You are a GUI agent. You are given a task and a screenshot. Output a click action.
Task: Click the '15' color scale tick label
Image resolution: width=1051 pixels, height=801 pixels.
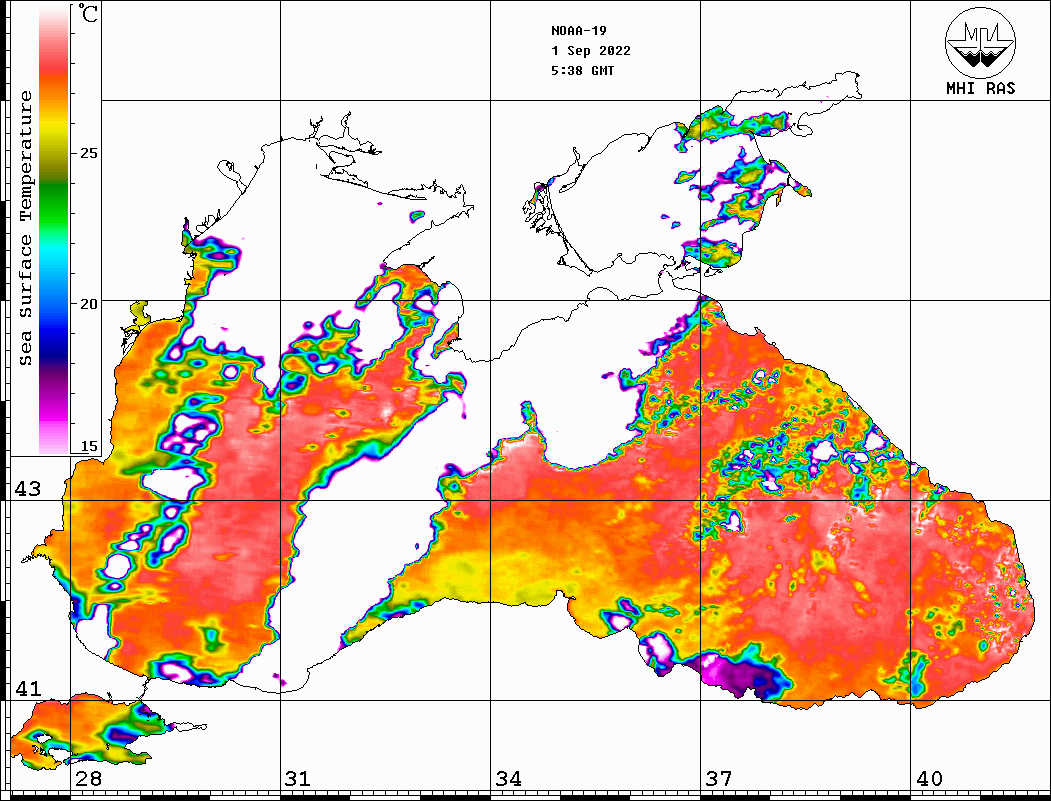(88, 446)
